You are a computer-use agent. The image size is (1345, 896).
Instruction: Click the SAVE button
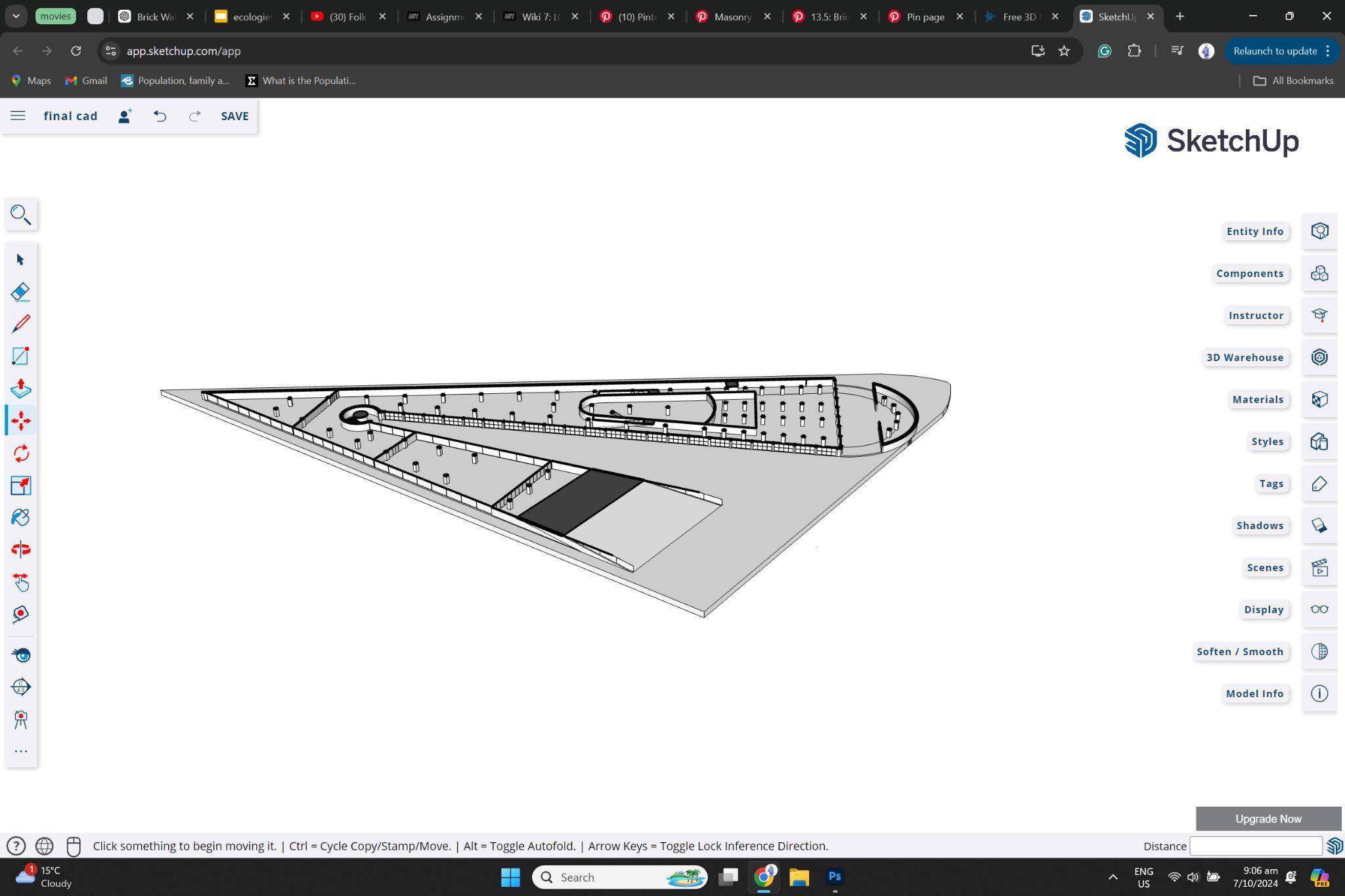click(234, 116)
